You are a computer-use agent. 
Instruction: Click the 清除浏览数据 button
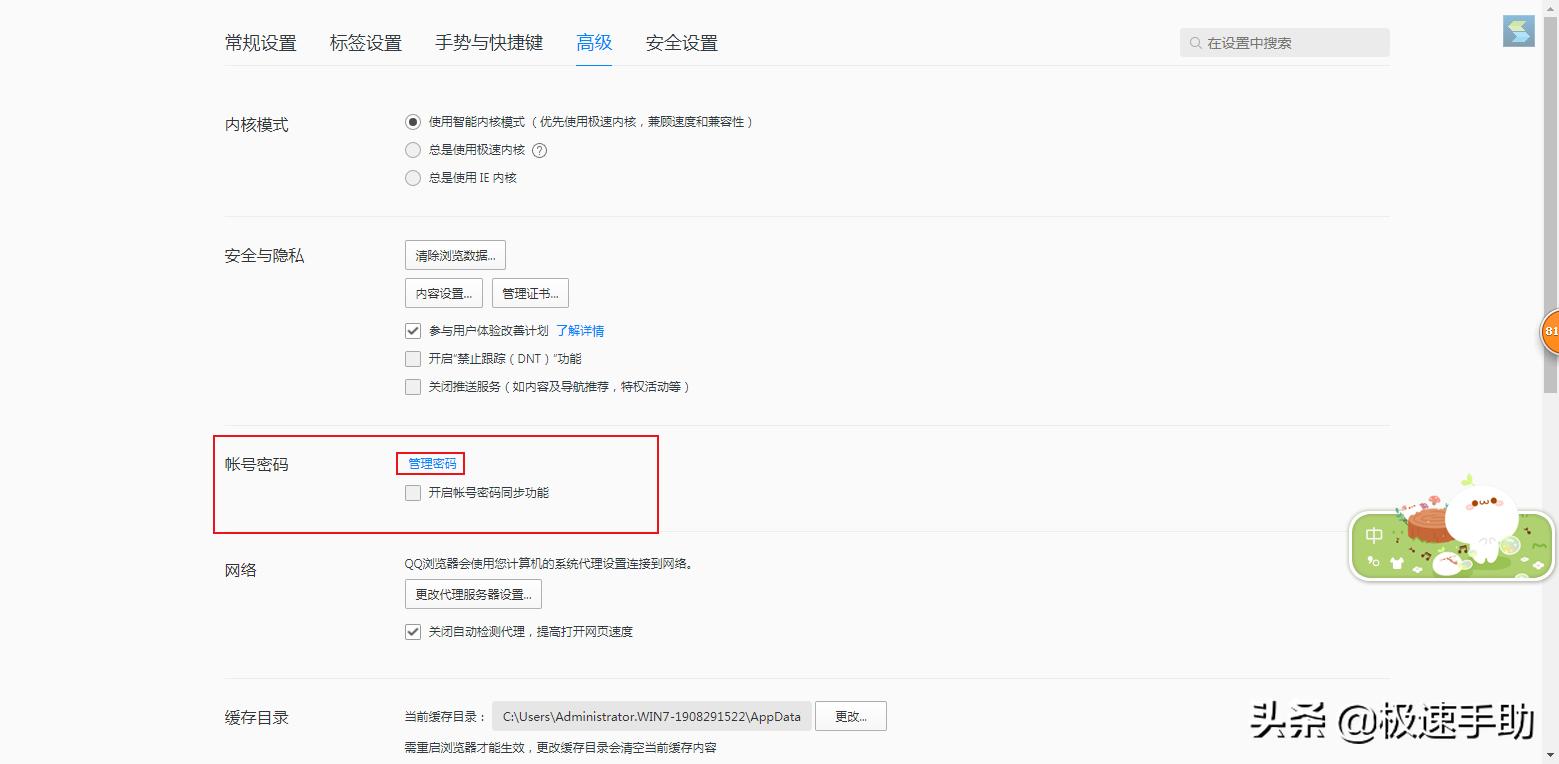[x=454, y=254]
